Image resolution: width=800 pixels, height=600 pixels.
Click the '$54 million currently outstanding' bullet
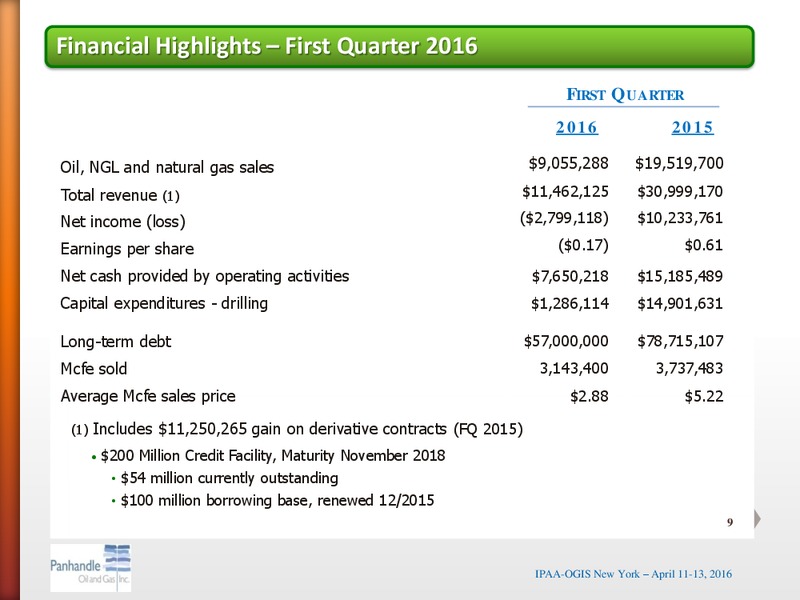[x=225, y=478]
